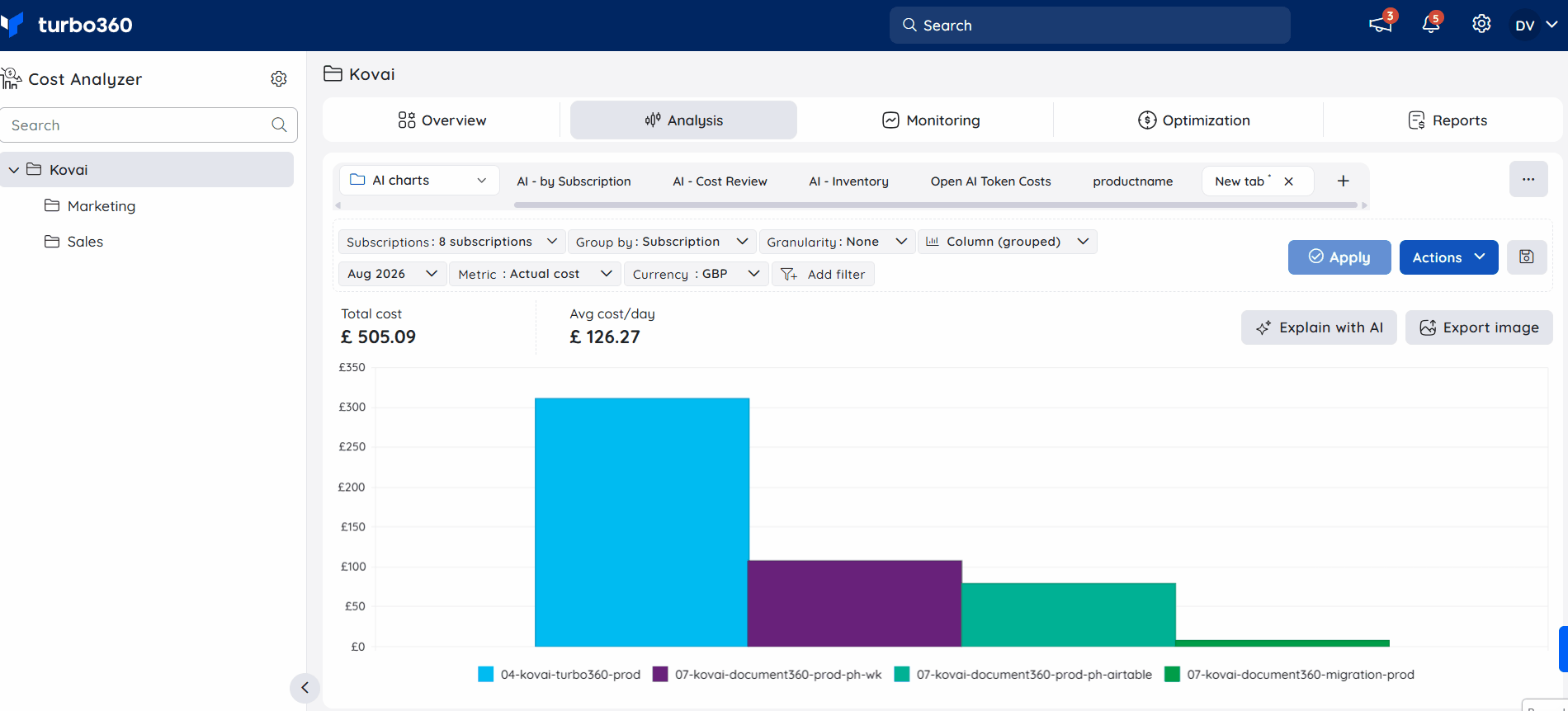Viewport: 1568px width, 711px height.
Task: Open the Subscriptions filter dropdown
Action: coord(451,241)
